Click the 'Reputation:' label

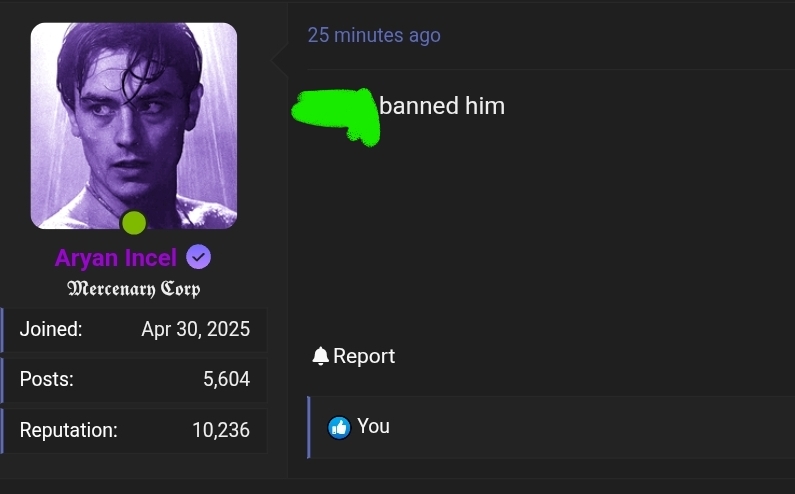[68, 430]
